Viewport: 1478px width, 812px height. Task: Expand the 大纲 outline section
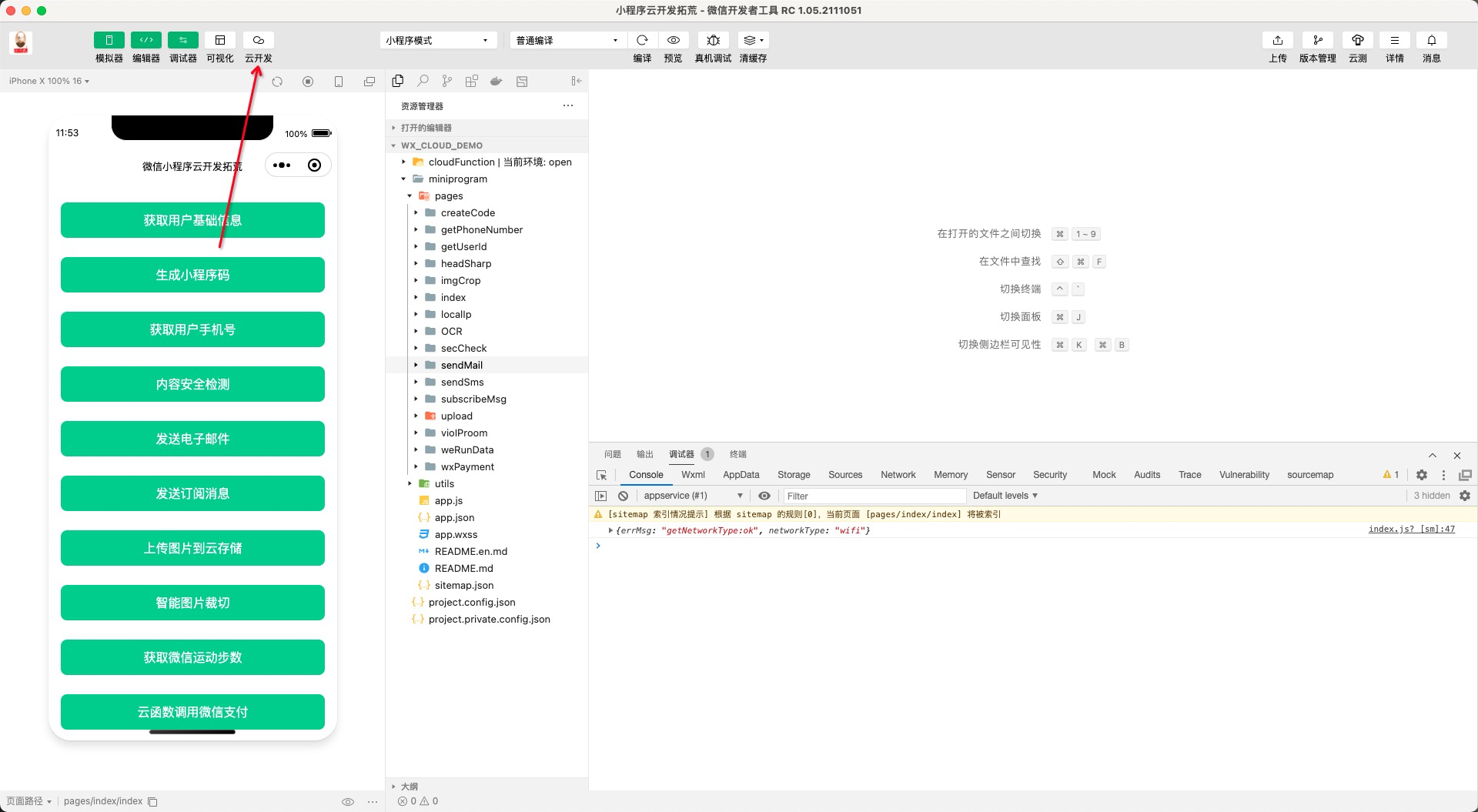point(487,787)
